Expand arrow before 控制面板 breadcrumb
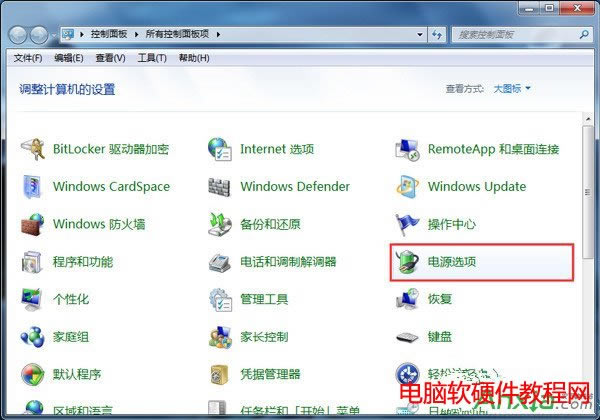 click(82, 34)
